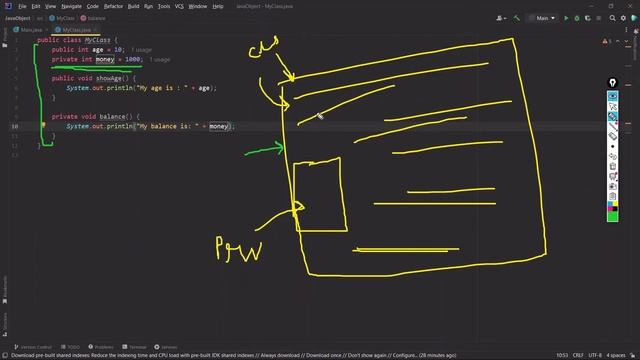Open the Version Control tool window
The height and width of the screenshot is (360, 640).
tap(33, 347)
